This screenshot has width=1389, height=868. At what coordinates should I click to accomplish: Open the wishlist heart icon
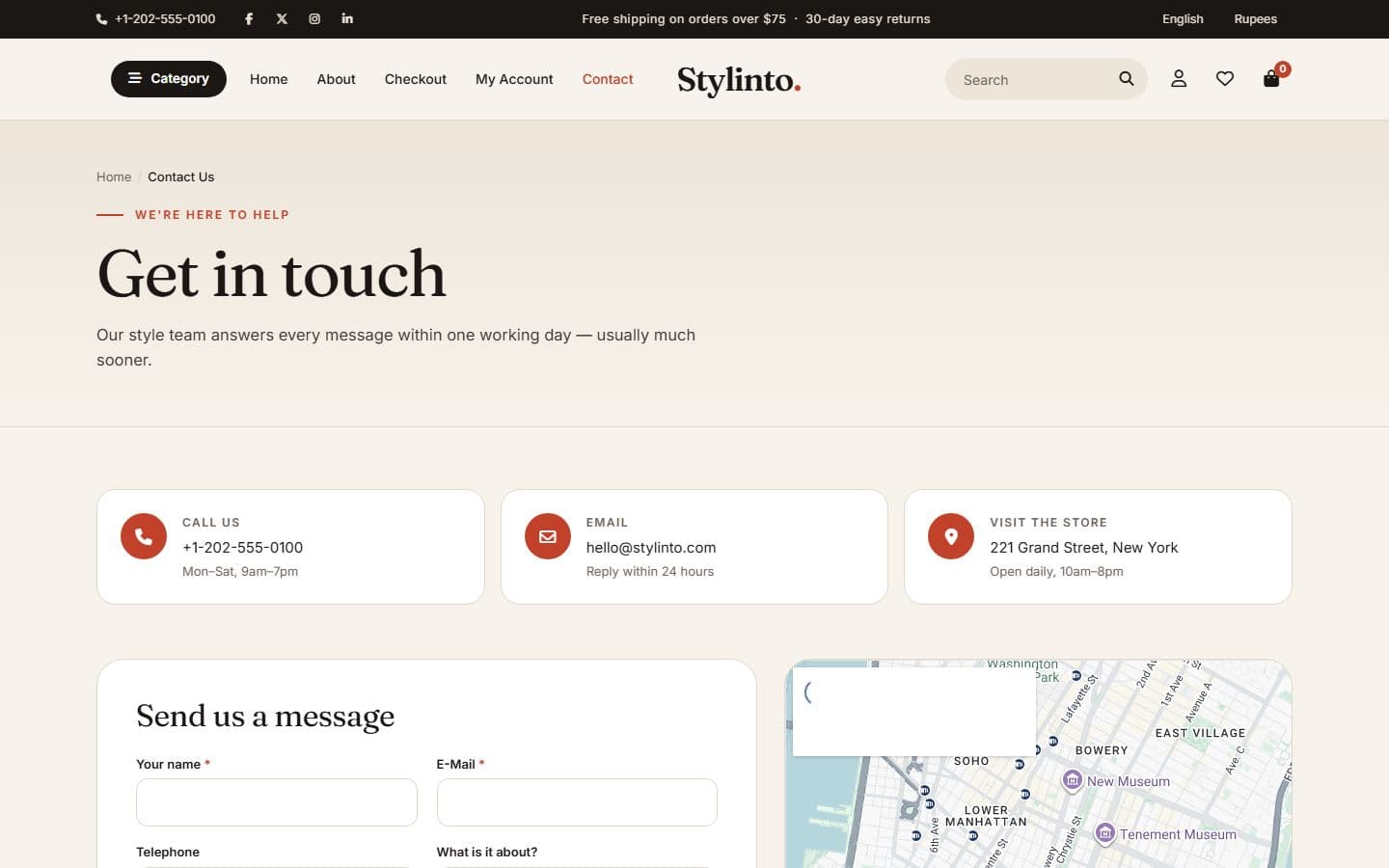pyautogui.click(x=1225, y=79)
